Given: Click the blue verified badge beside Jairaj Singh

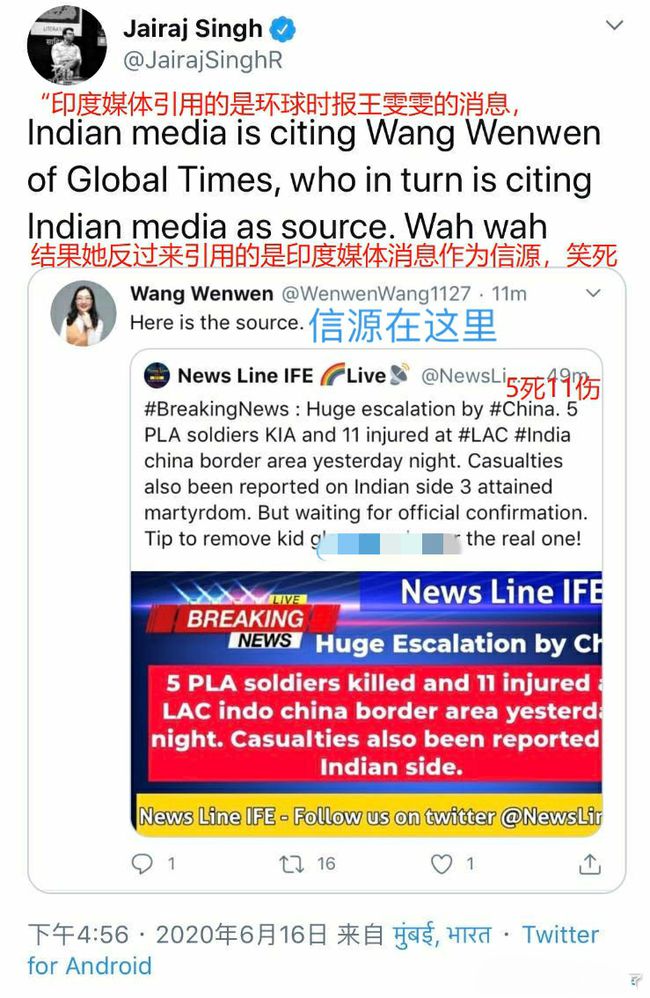Looking at the screenshot, I should point(283,29).
